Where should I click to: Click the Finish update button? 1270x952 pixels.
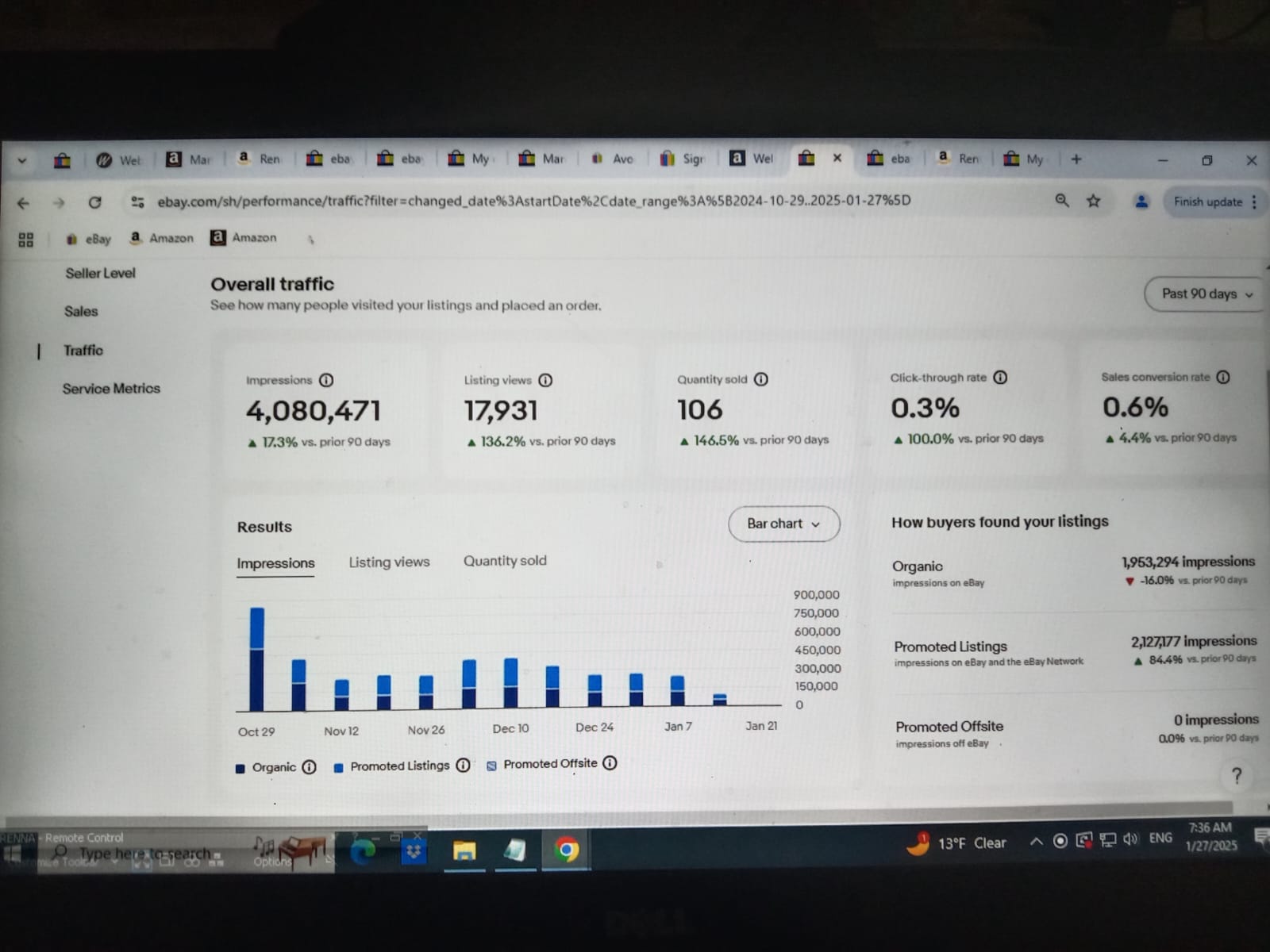pyautogui.click(x=1207, y=202)
